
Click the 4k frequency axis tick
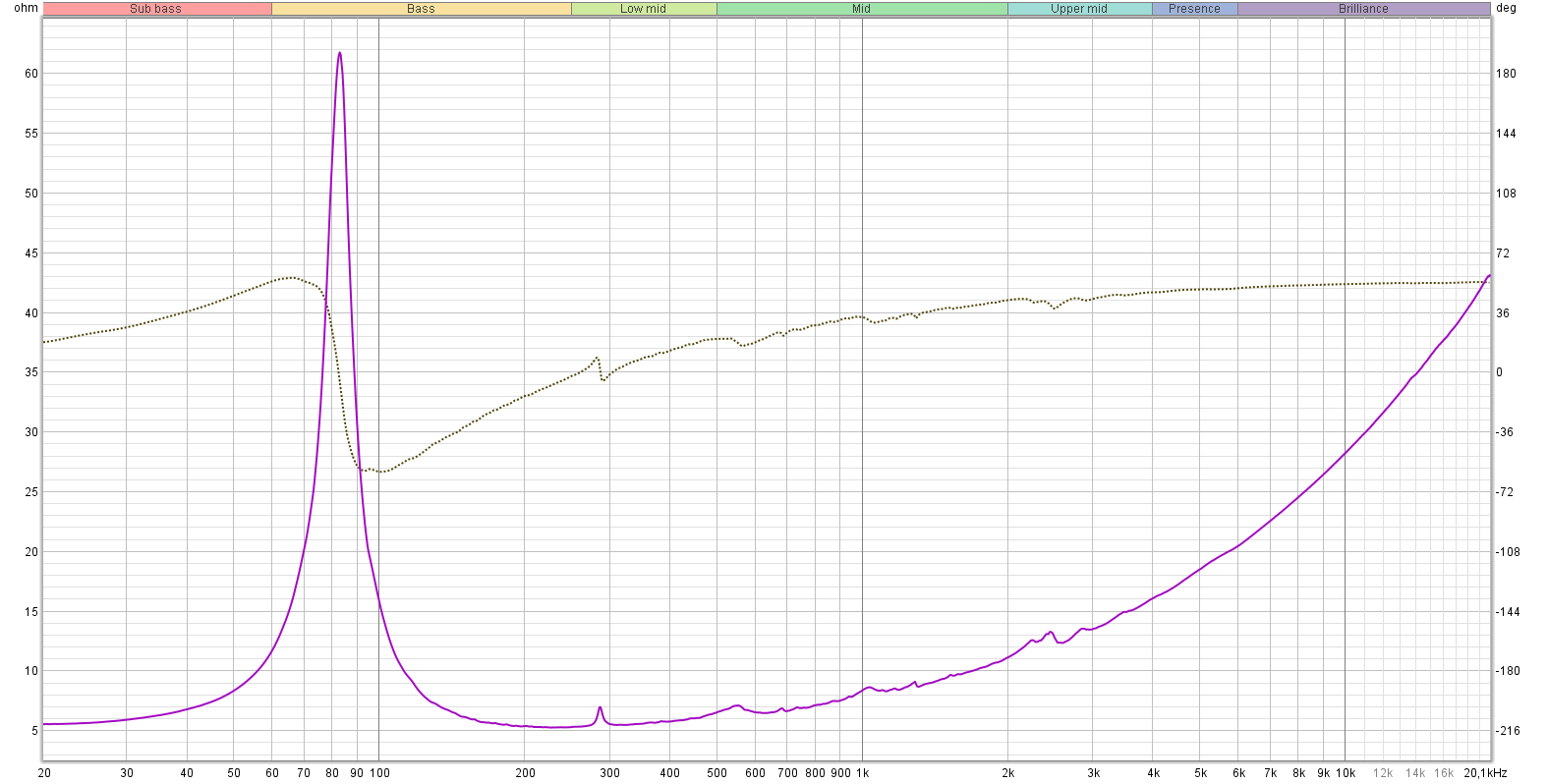tap(1153, 773)
